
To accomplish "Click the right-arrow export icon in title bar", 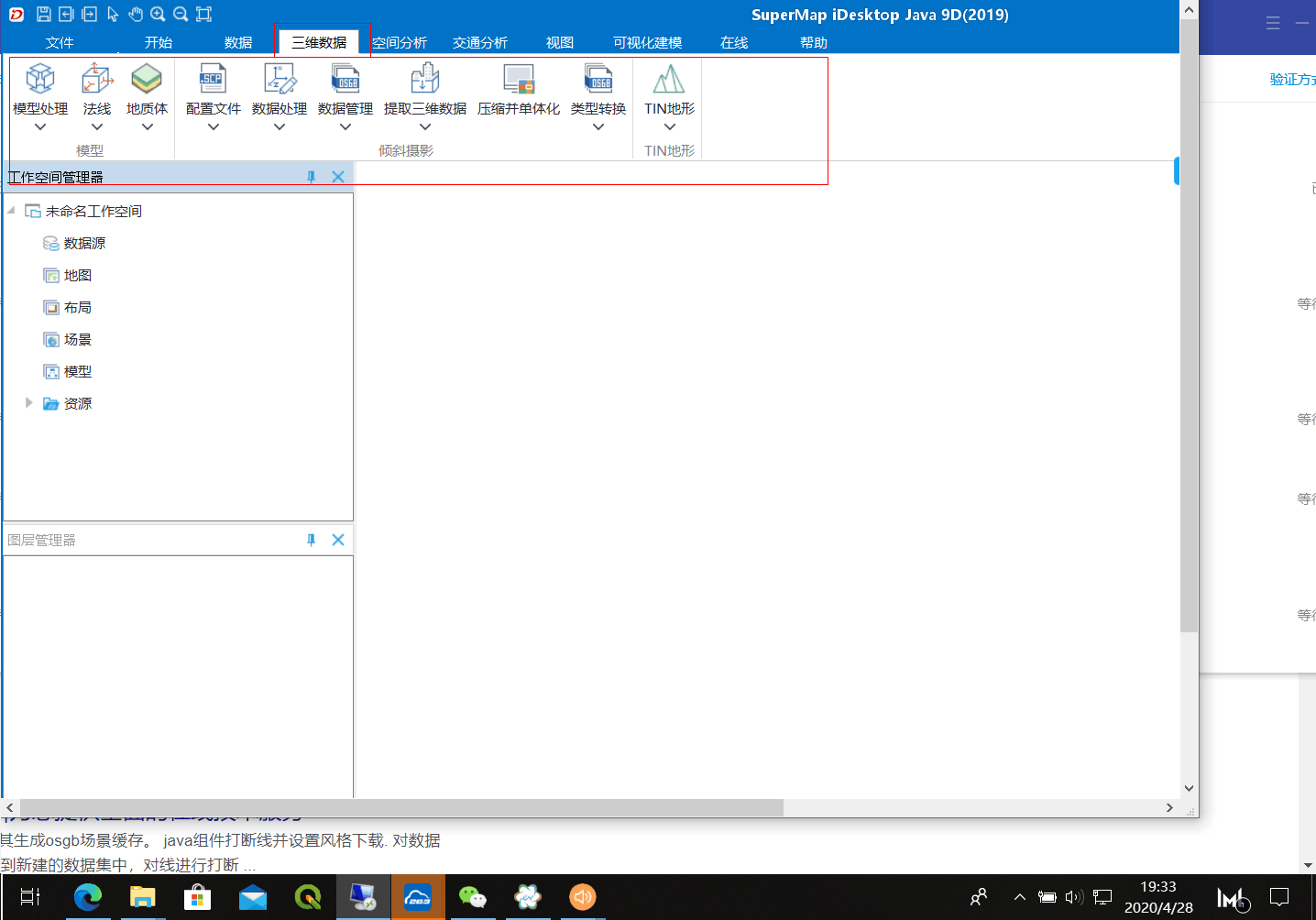I will click(89, 14).
